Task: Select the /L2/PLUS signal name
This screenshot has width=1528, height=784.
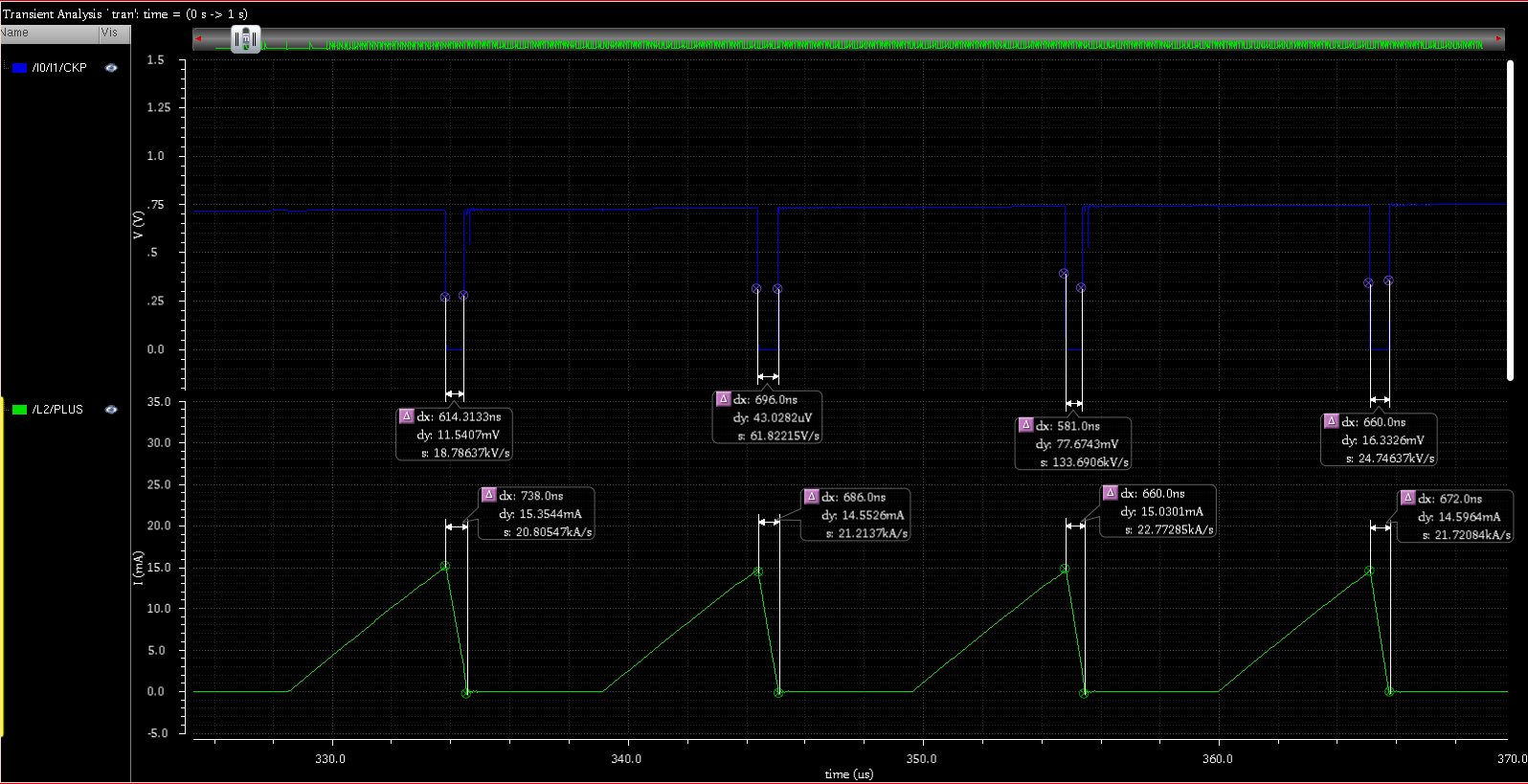Action: pos(57,410)
